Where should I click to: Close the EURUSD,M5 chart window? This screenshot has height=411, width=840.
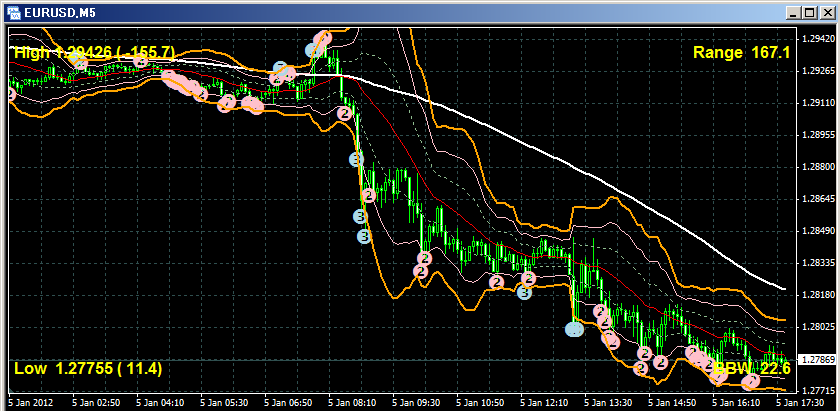(826, 12)
